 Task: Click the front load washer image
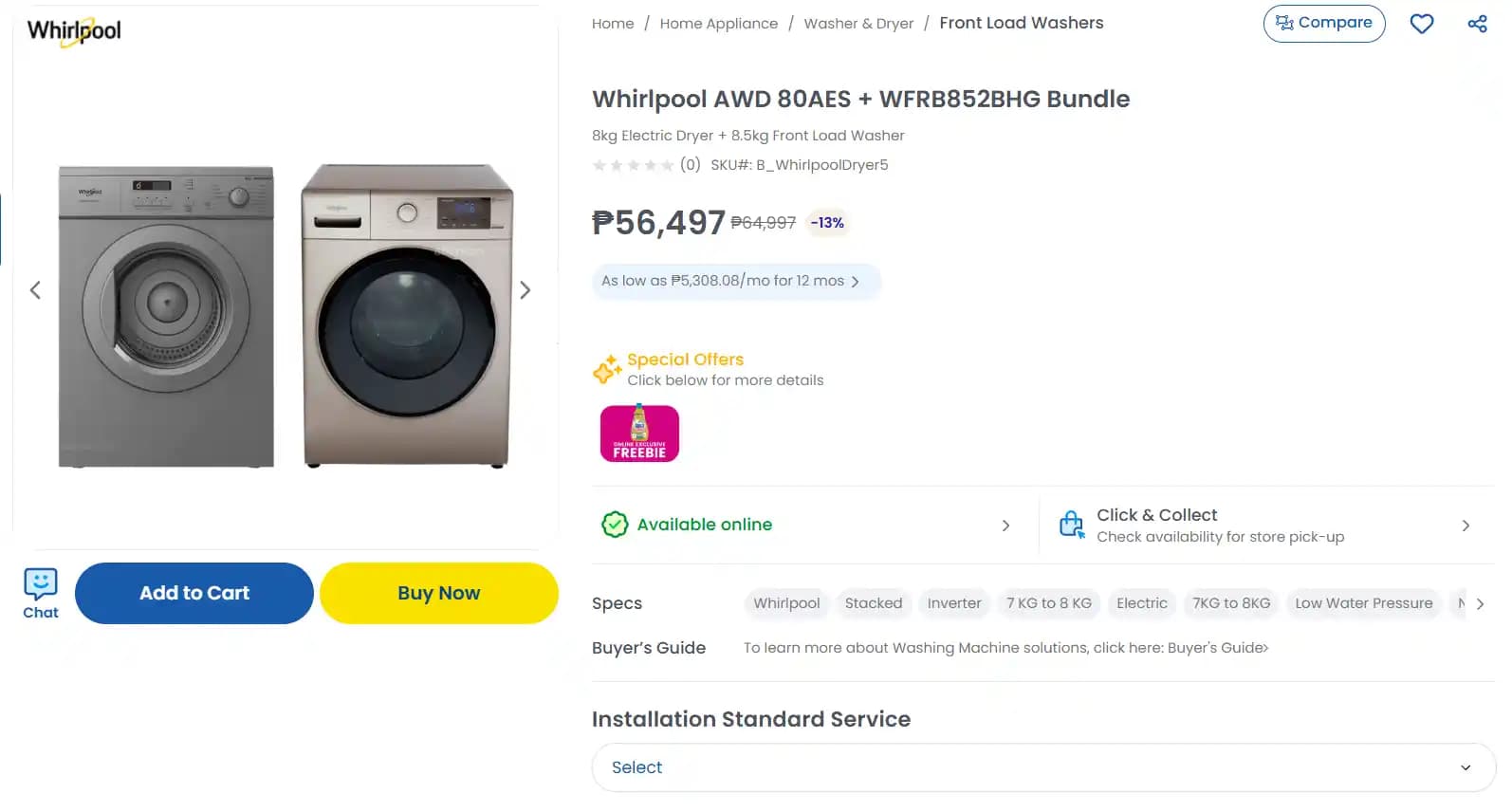pyautogui.click(x=407, y=316)
